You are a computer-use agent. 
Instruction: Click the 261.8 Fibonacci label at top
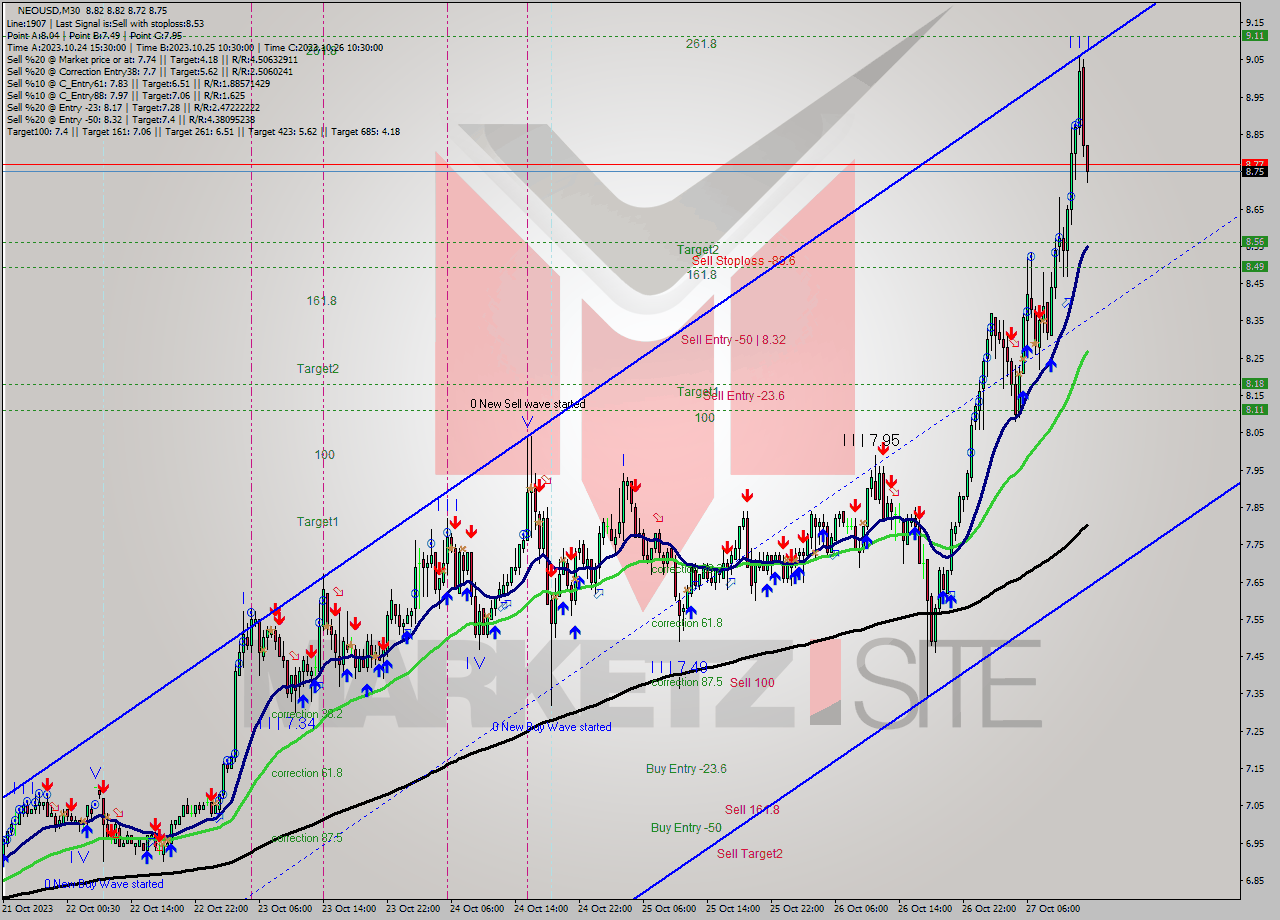(x=701, y=44)
